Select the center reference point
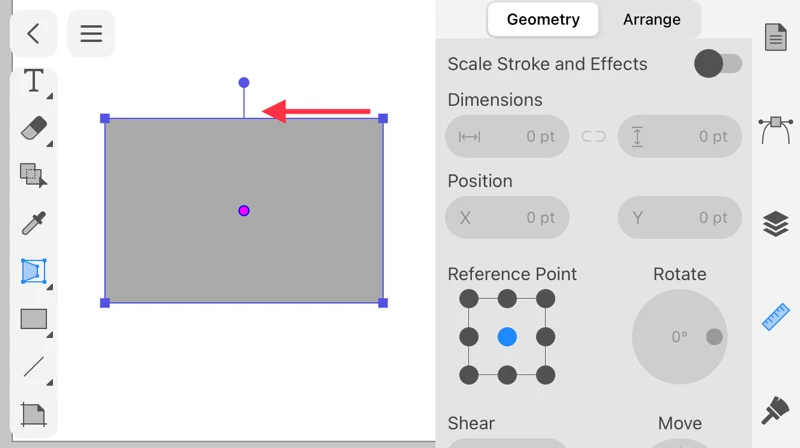Screen dimensions: 800x448 coord(507,337)
